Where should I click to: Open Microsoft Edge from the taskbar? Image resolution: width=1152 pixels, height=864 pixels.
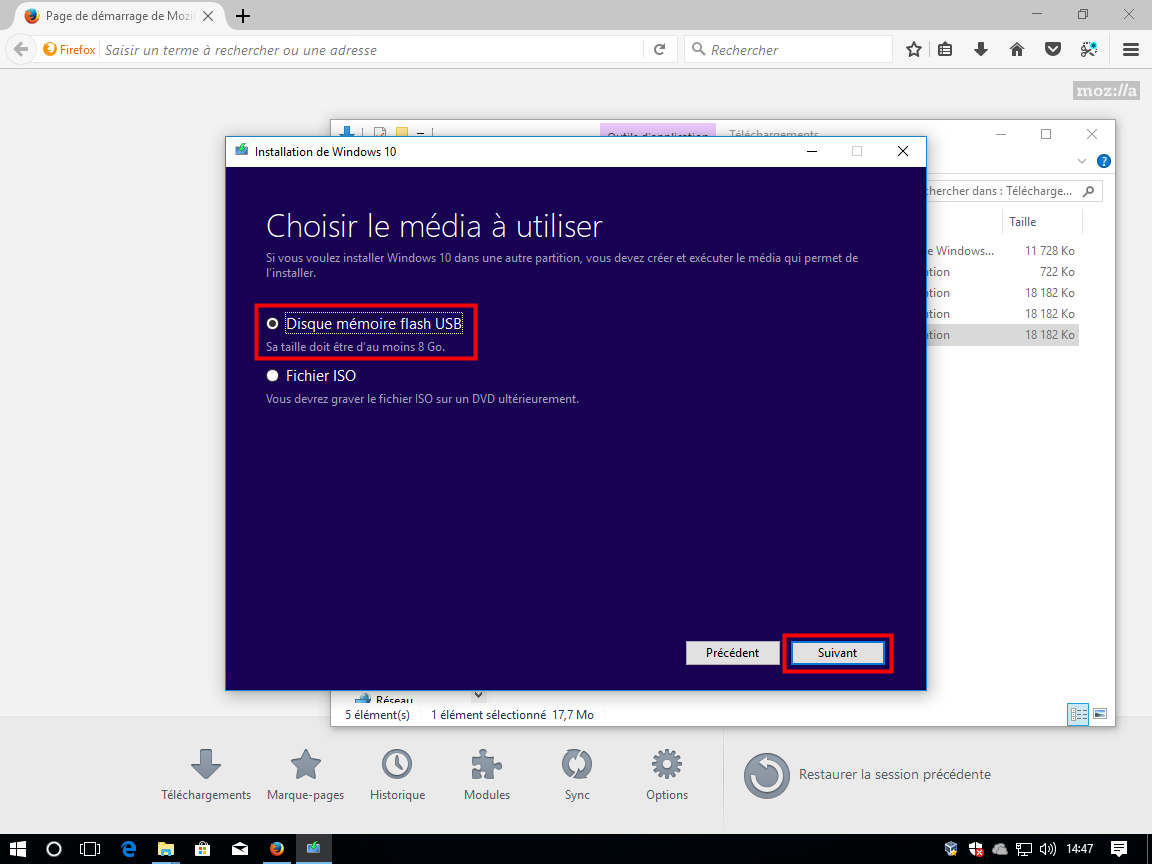coord(129,849)
